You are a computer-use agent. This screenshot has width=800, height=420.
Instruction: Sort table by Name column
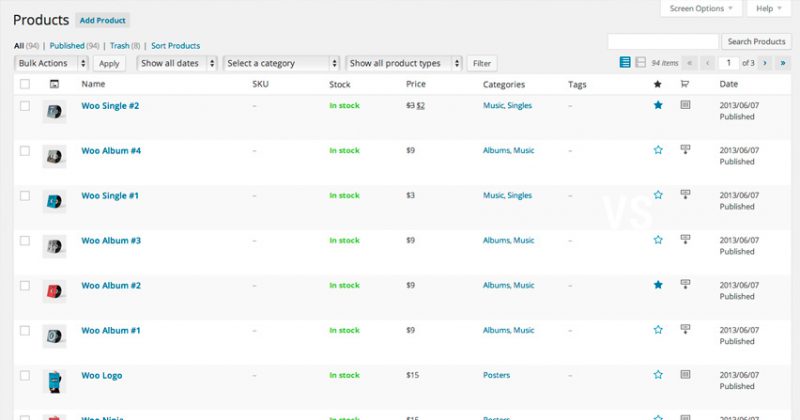click(x=93, y=84)
